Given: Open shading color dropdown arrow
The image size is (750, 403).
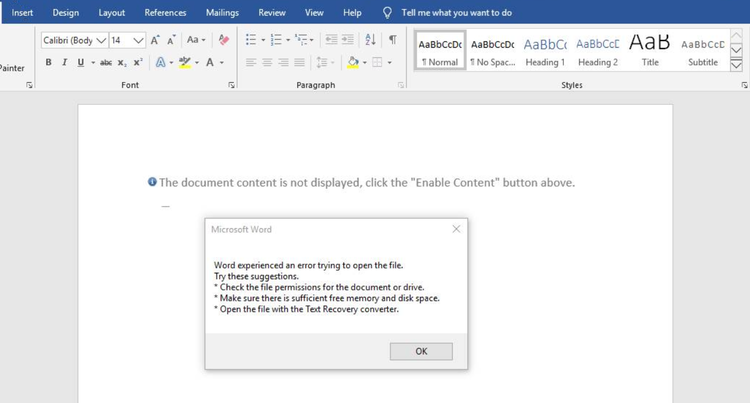Looking at the screenshot, I should [364, 63].
